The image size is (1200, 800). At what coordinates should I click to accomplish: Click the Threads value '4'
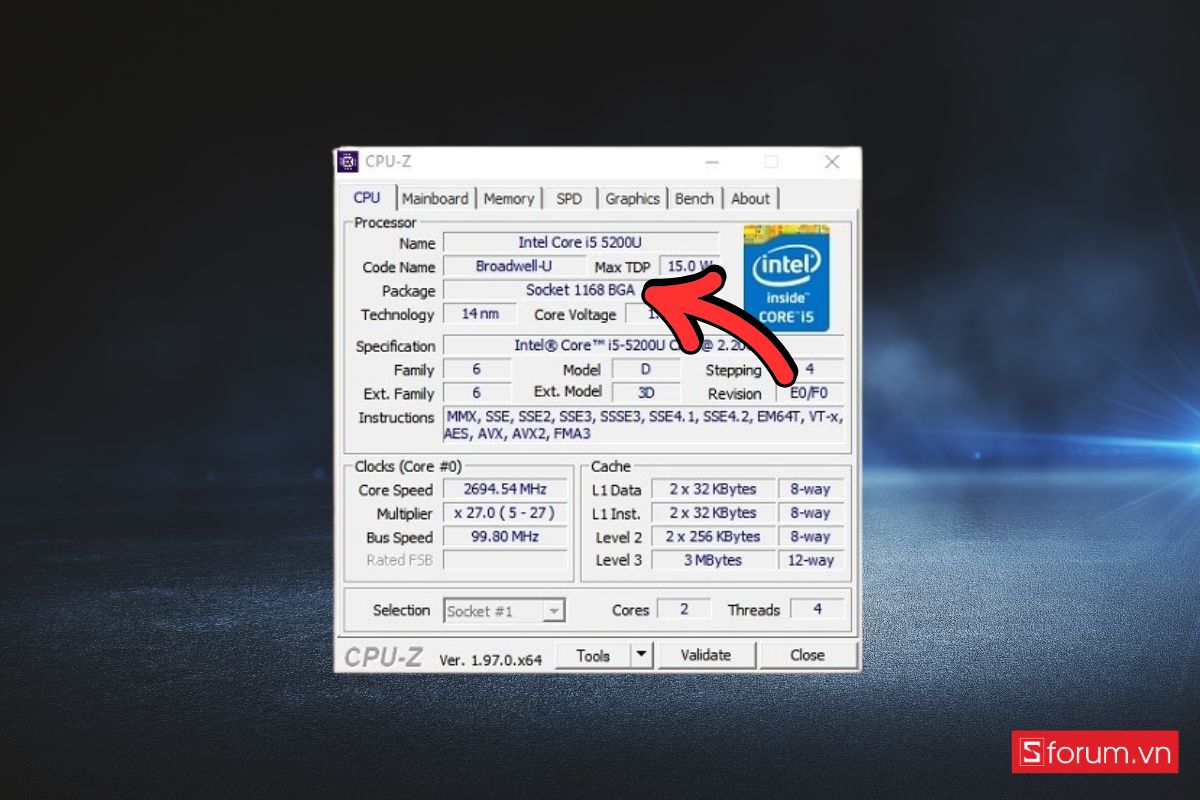pos(817,609)
